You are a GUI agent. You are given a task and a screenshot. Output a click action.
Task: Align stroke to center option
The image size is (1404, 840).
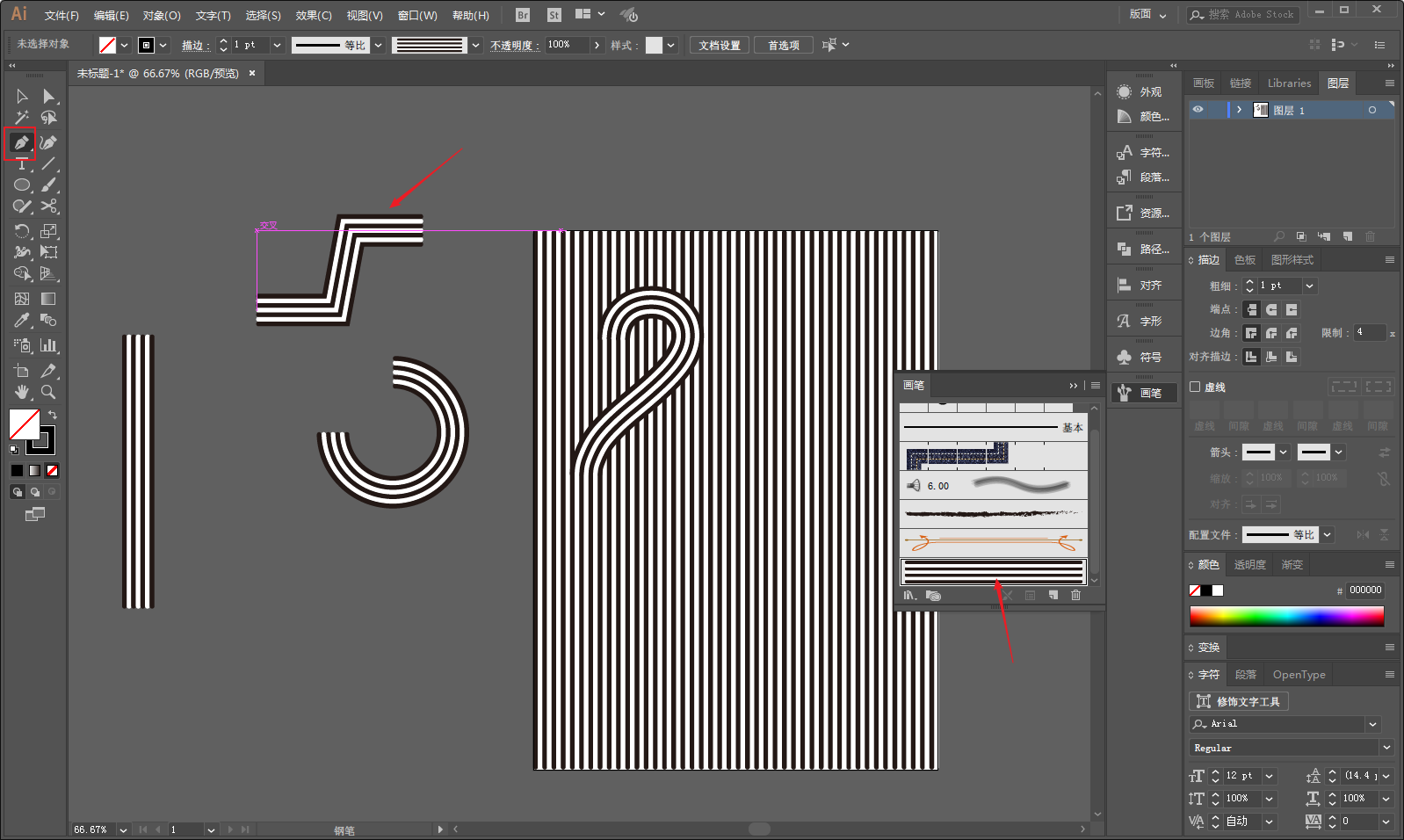click(1252, 357)
